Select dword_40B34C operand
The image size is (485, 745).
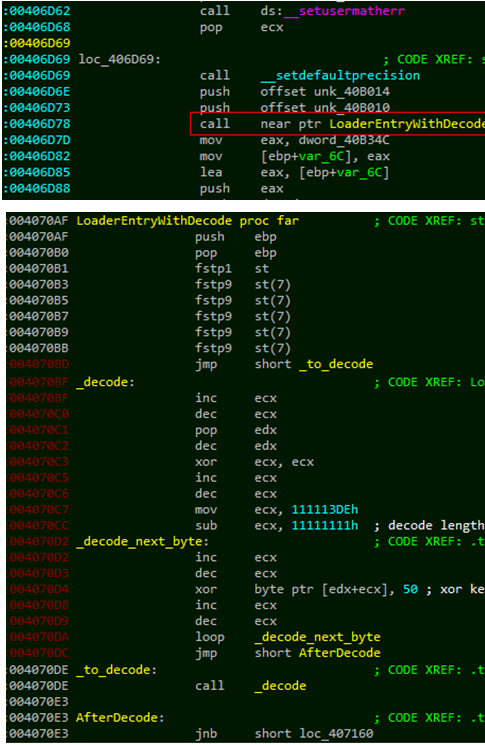coord(344,140)
